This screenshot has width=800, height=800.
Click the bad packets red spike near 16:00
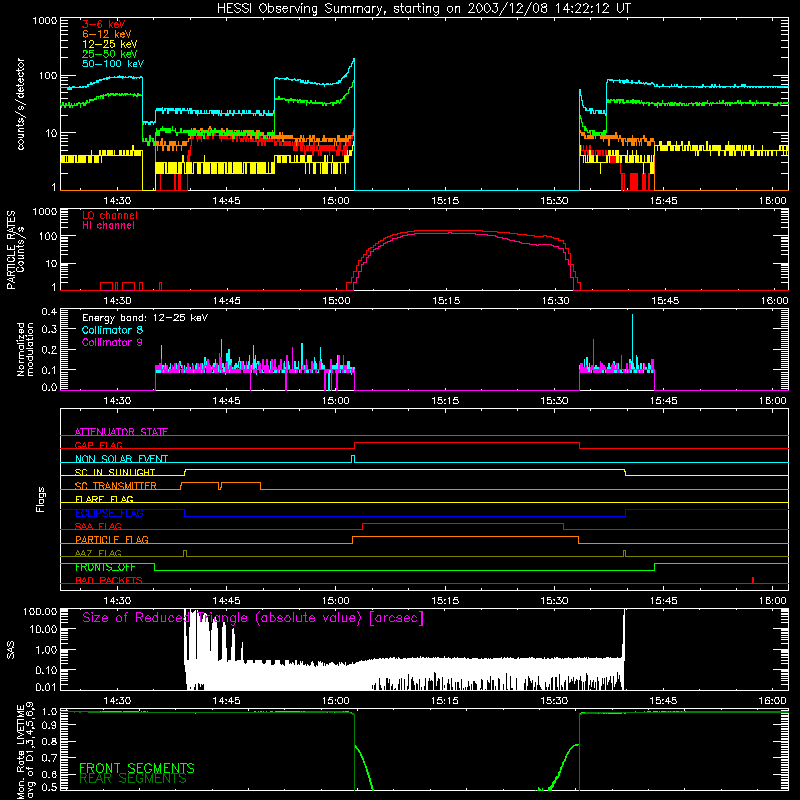click(x=753, y=580)
